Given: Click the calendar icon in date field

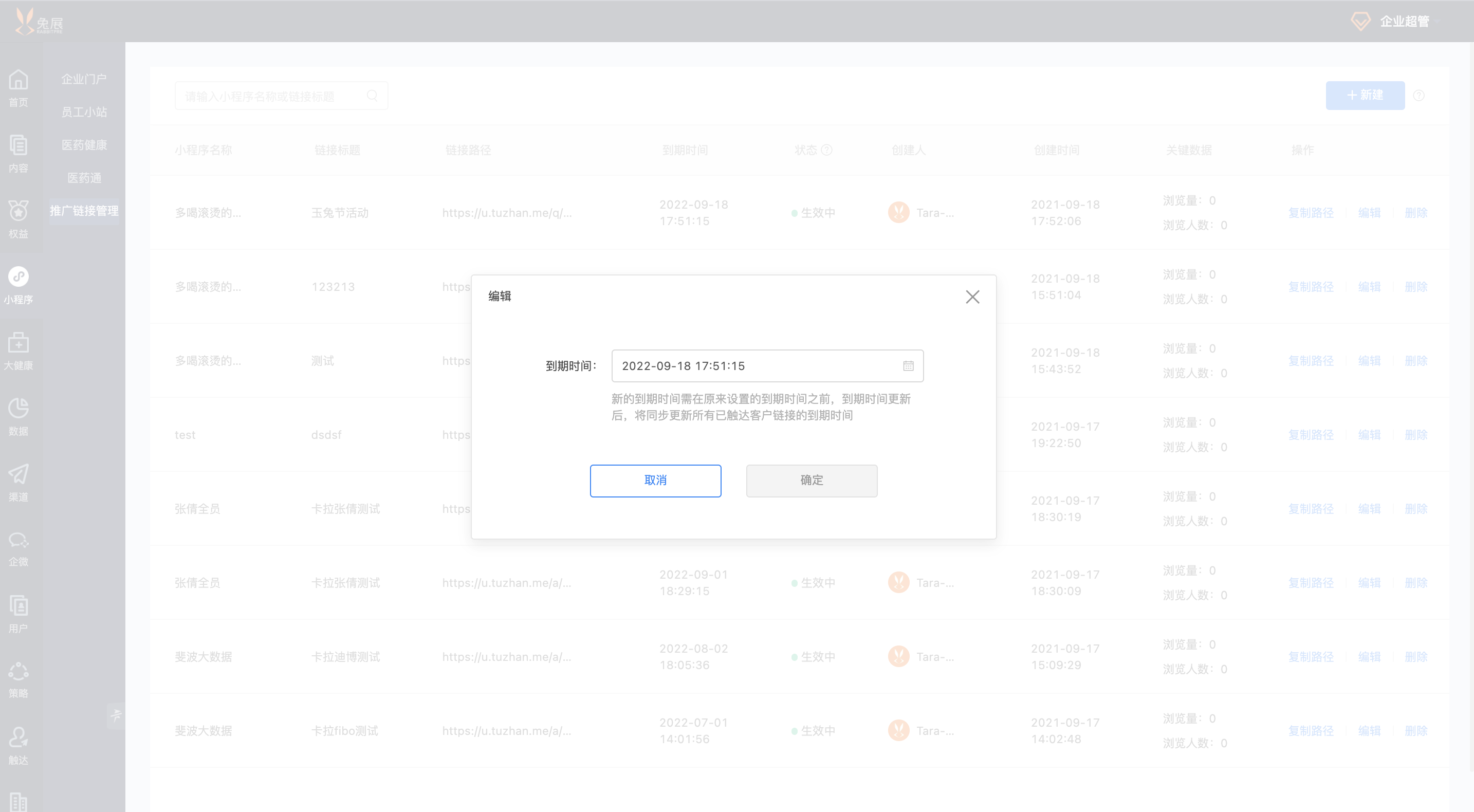Looking at the screenshot, I should [908, 366].
